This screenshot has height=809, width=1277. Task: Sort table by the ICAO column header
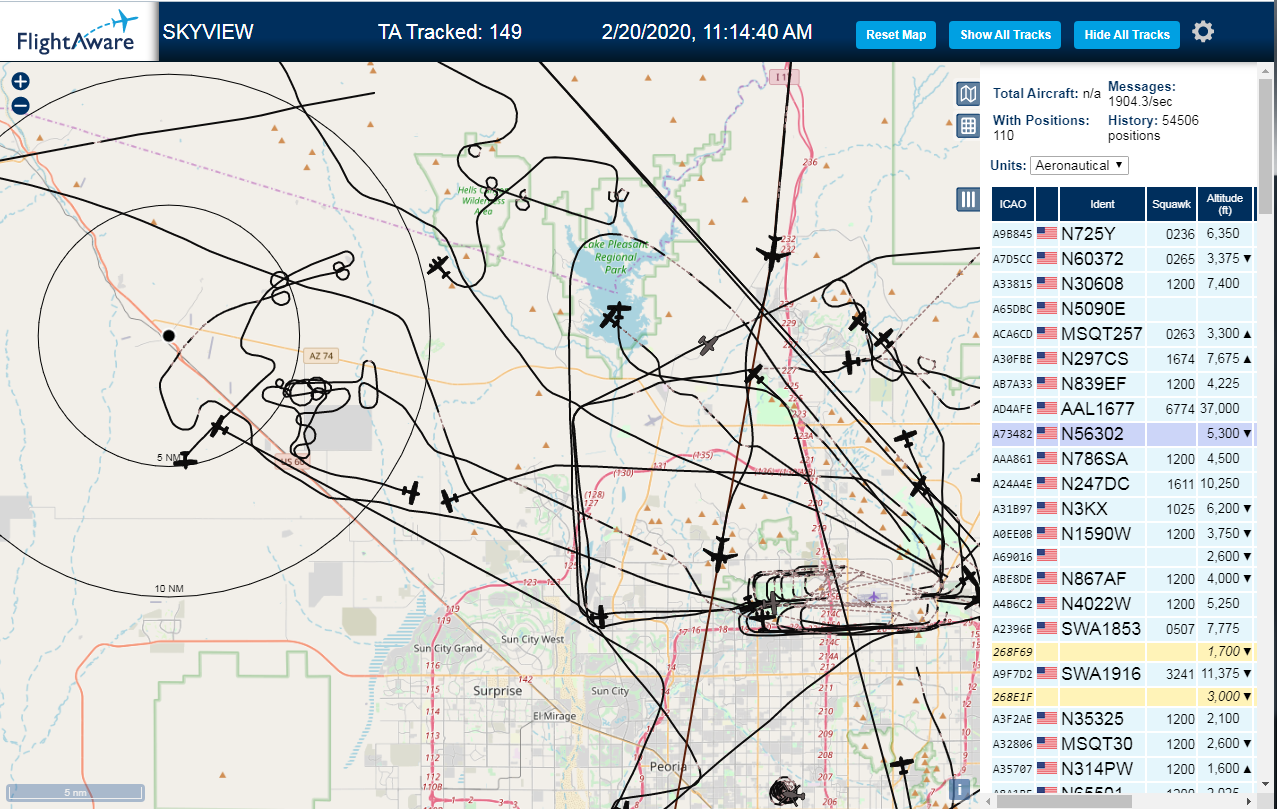[x=1013, y=204]
